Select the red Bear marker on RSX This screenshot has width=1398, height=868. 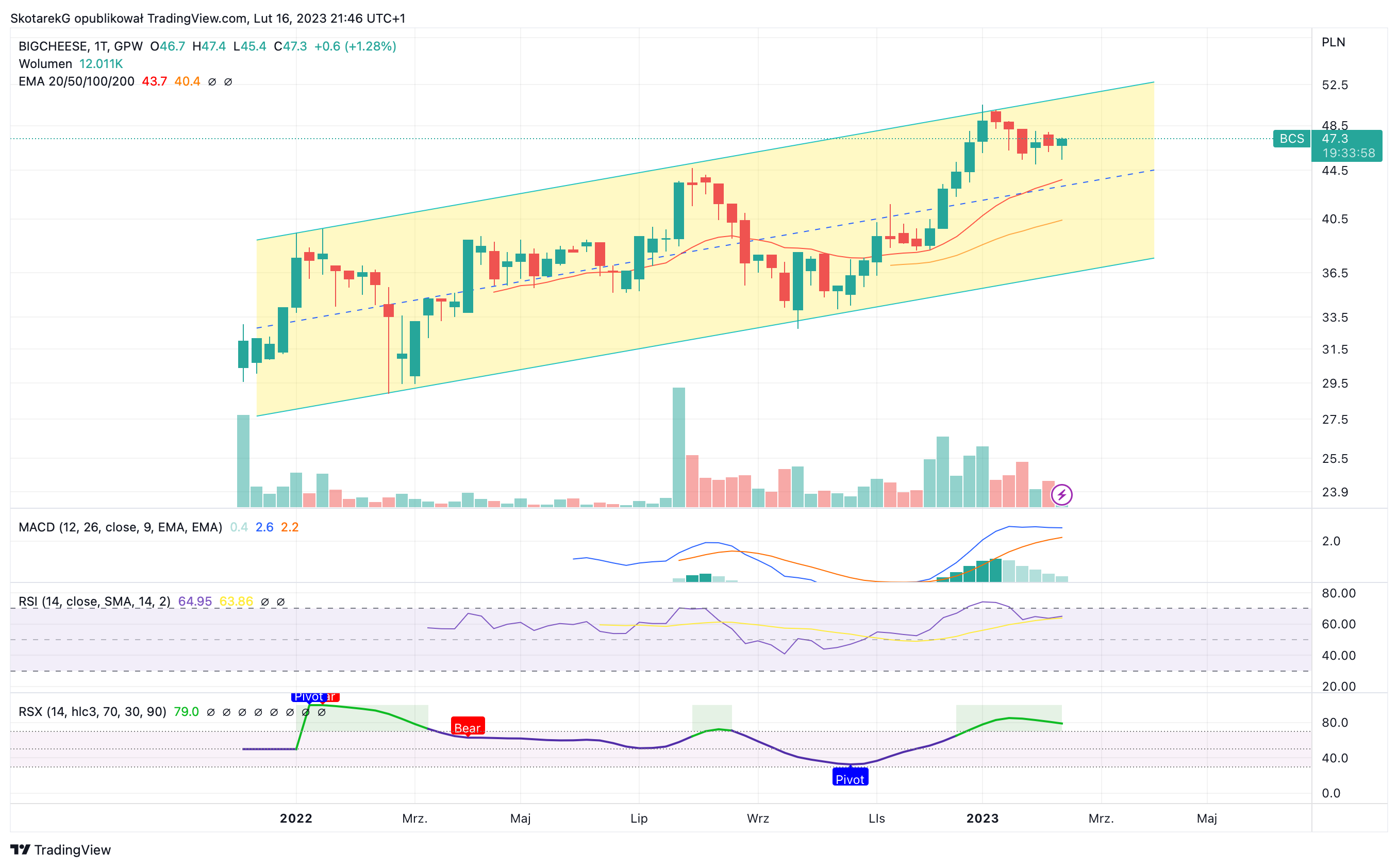coord(468,727)
